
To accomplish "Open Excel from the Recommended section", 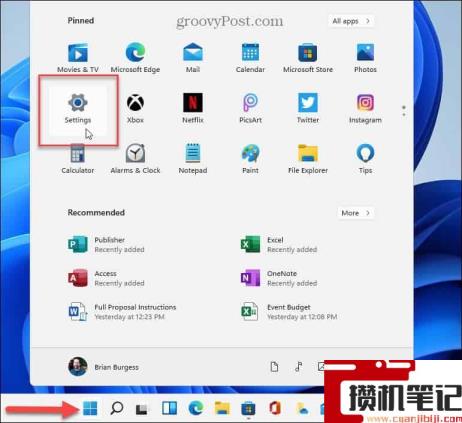I will tap(279, 245).
